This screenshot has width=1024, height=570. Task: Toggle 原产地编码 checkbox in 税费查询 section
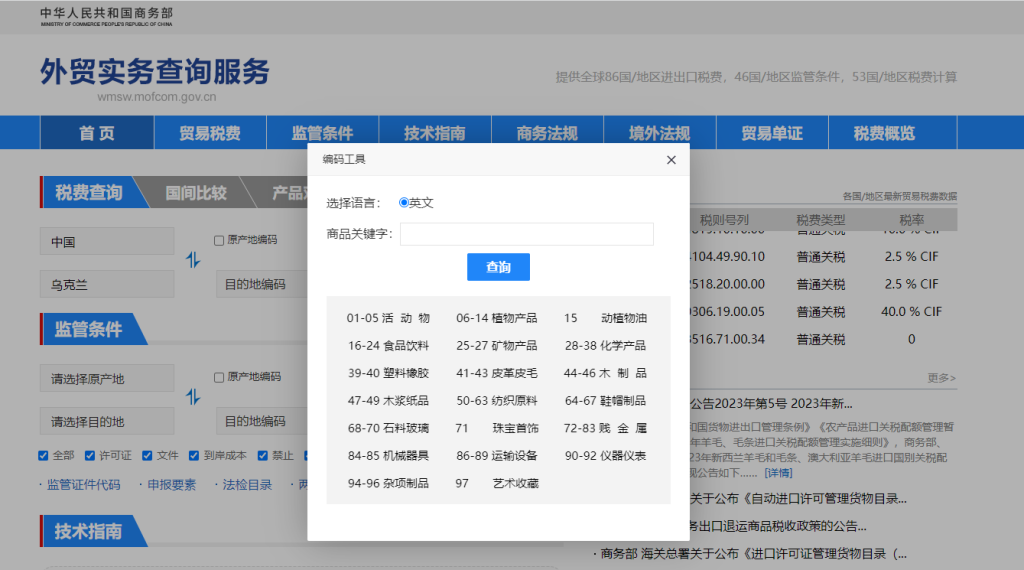coord(219,240)
